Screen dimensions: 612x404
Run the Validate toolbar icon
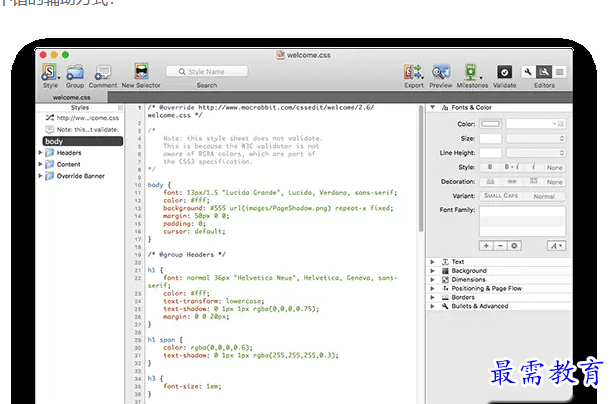pyautogui.click(x=504, y=72)
